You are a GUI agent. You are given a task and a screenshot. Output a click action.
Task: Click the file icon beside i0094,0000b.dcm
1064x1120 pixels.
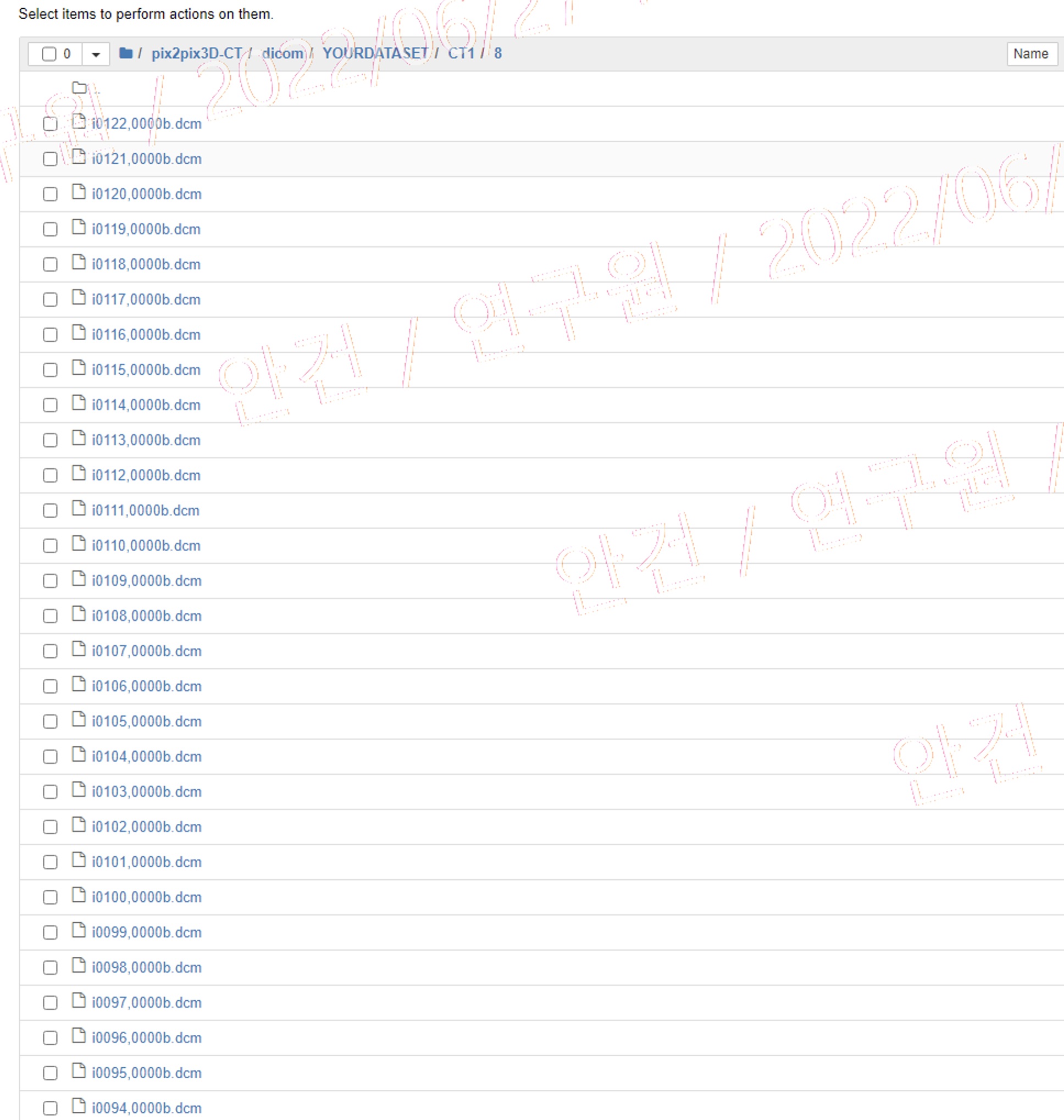[x=79, y=1107]
